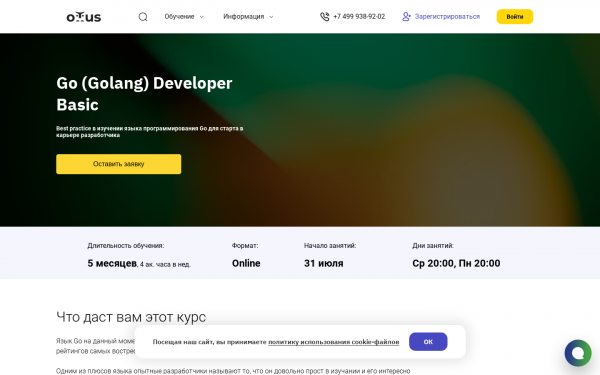Select the Go (Golang) Developer Basic heading
600x375 pixels.
coord(144,94)
